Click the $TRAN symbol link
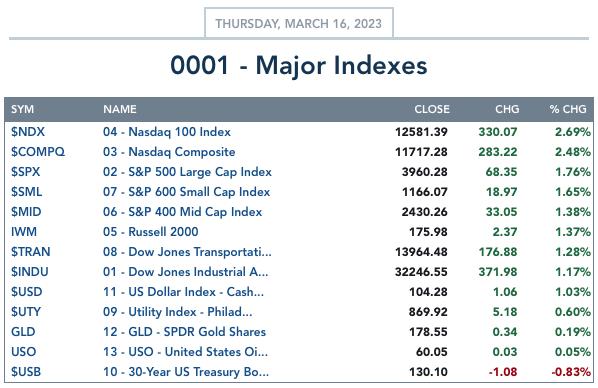 click(31, 252)
